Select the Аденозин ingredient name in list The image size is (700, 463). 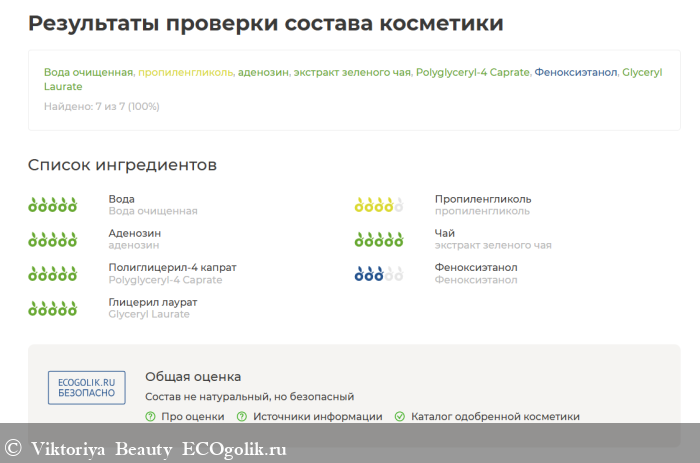click(134, 233)
